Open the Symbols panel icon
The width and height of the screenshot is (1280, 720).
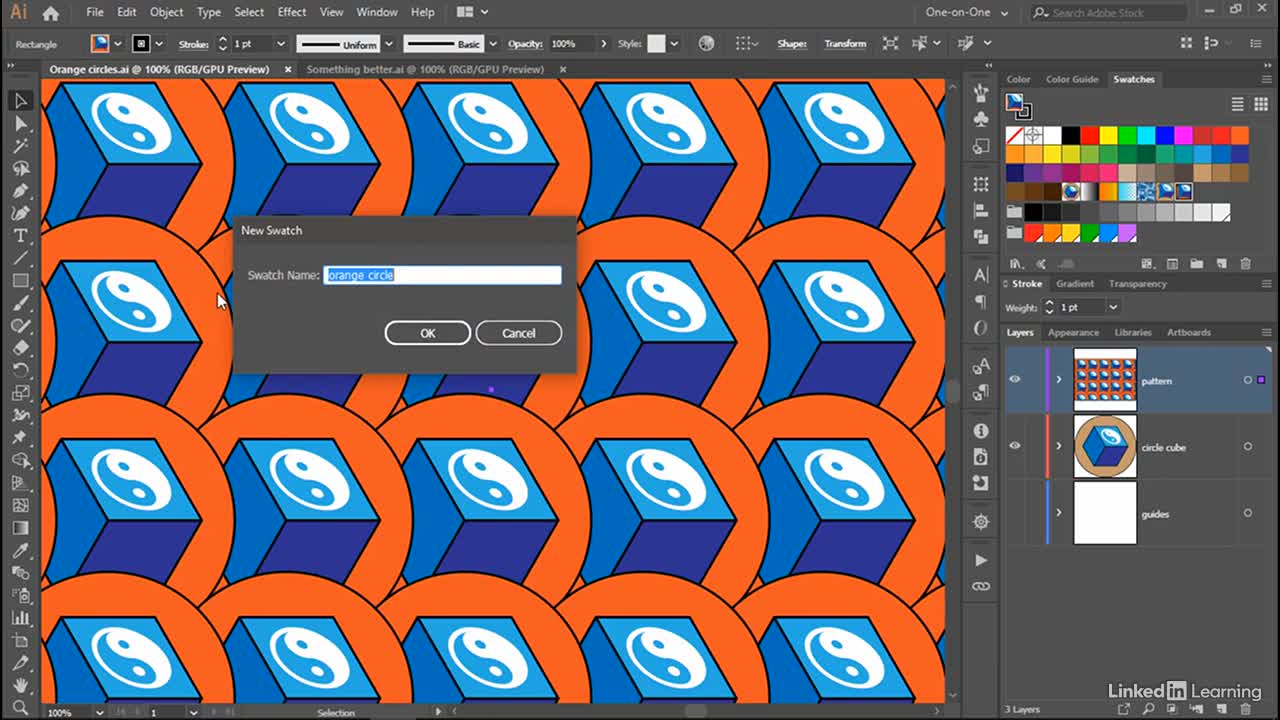[981, 119]
